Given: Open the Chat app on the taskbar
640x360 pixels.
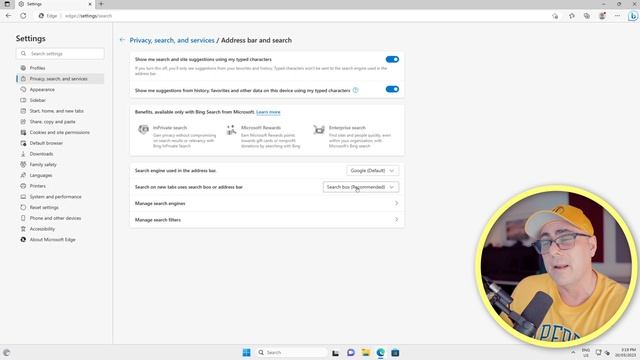Looking at the screenshot, I should pyautogui.click(x=351, y=353).
